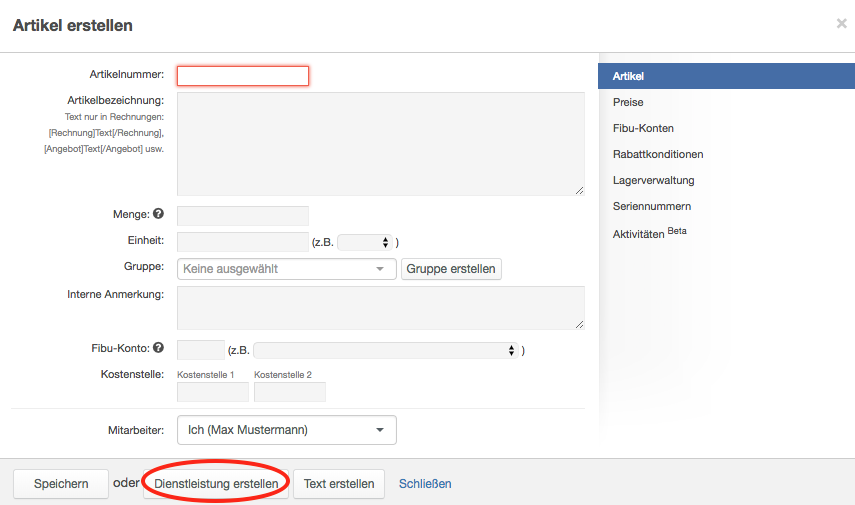
Task: Click into the Interne Anmerkung text area
Action: (x=381, y=308)
